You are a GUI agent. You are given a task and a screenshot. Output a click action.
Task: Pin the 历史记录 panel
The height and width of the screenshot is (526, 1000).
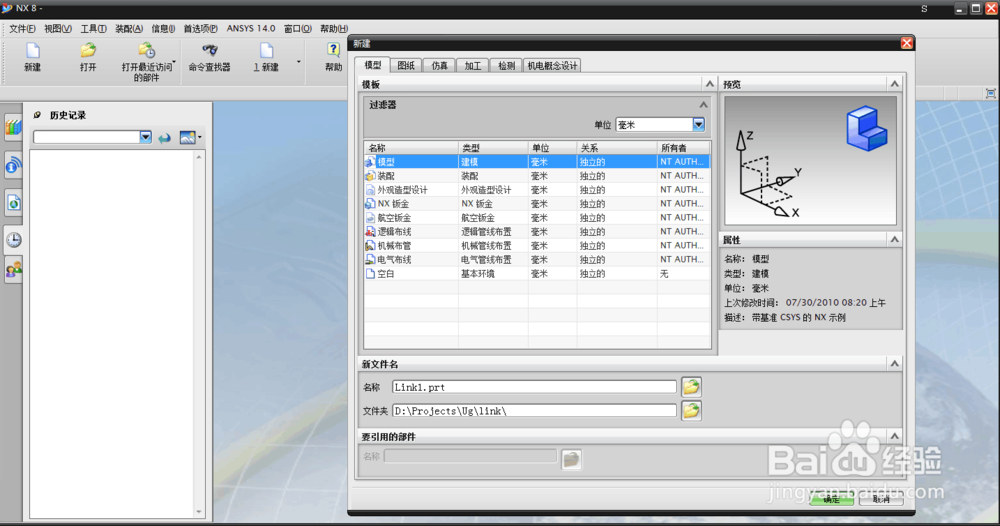pos(37,115)
